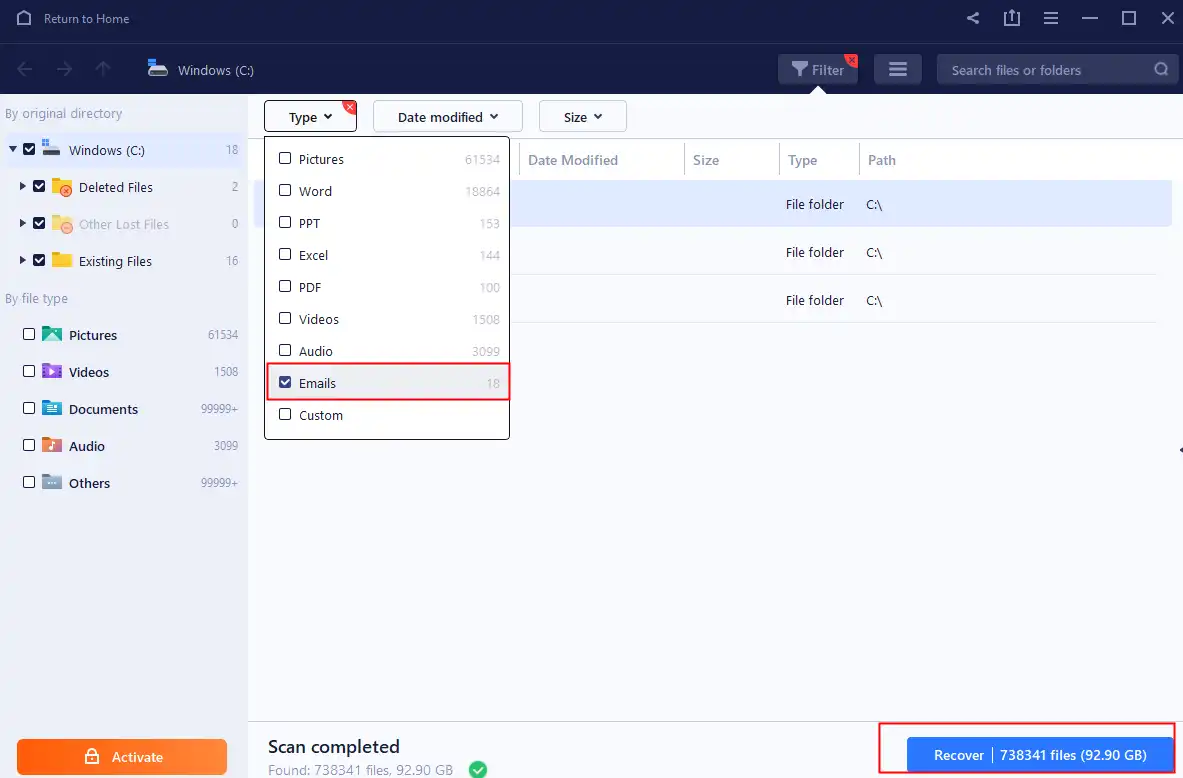The width and height of the screenshot is (1183, 778).
Task: Switch view with the list view icon button
Action: tap(898, 69)
